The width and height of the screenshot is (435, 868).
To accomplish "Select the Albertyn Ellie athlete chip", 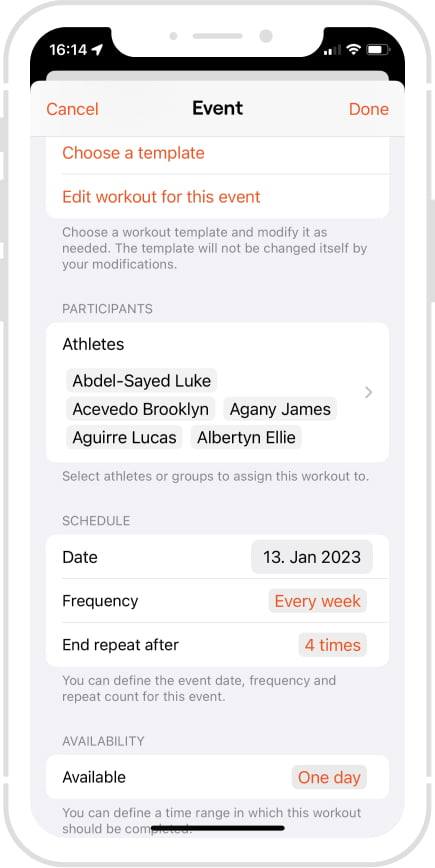I will pos(246,437).
